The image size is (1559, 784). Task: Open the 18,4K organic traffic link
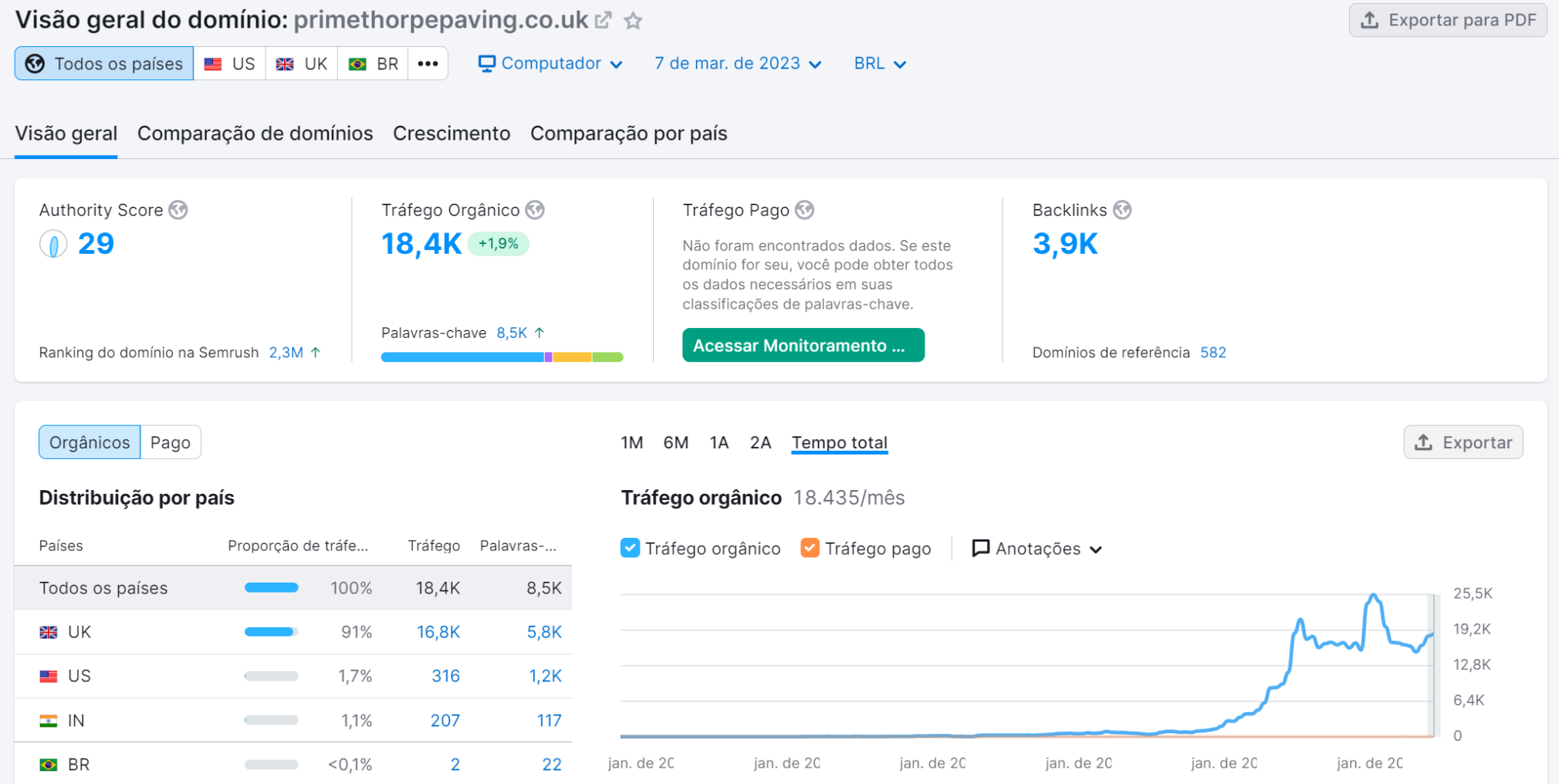pyautogui.click(x=421, y=244)
